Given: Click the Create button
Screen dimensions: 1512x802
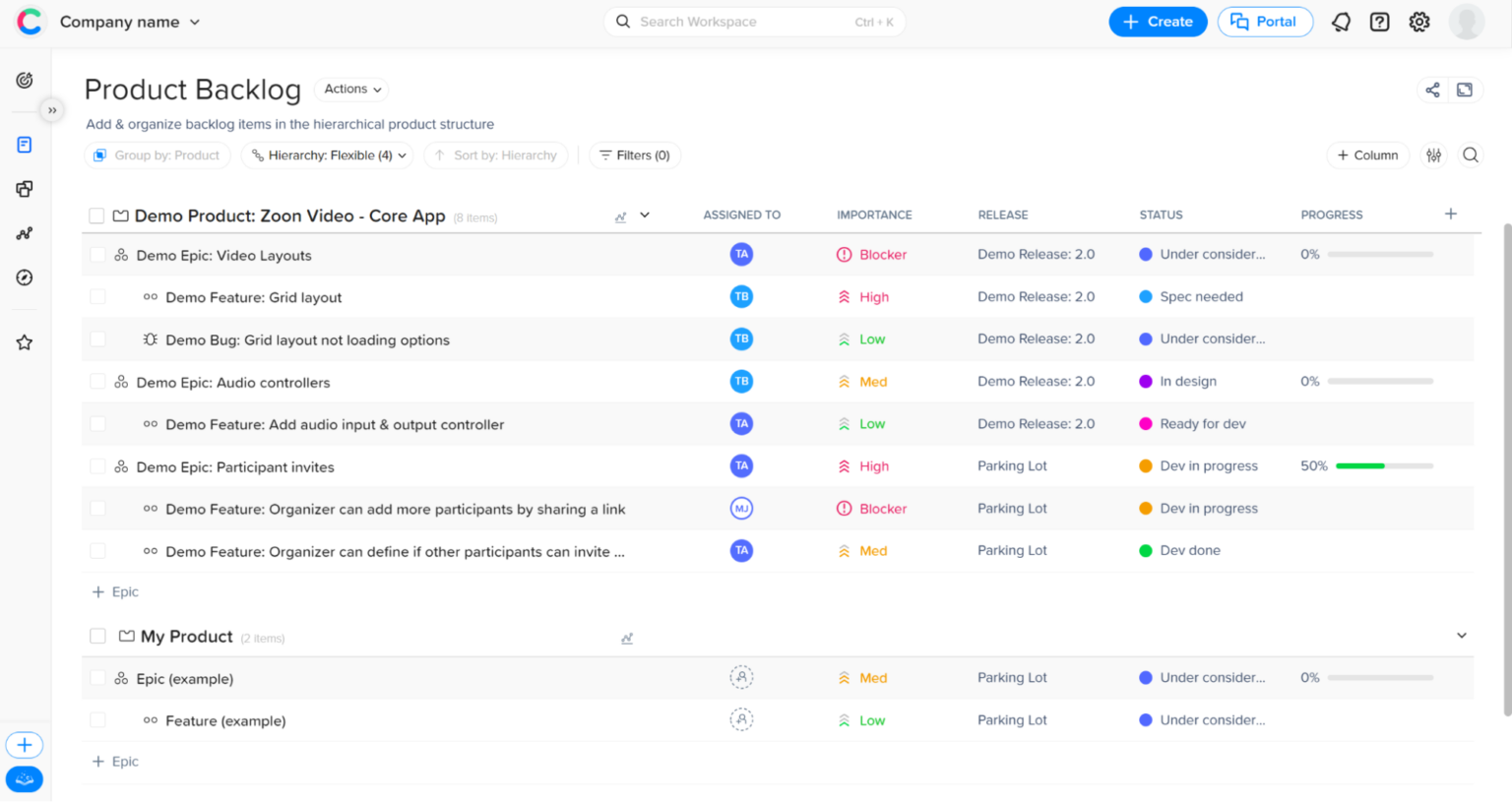Looking at the screenshot, I should pos(1158,21).
